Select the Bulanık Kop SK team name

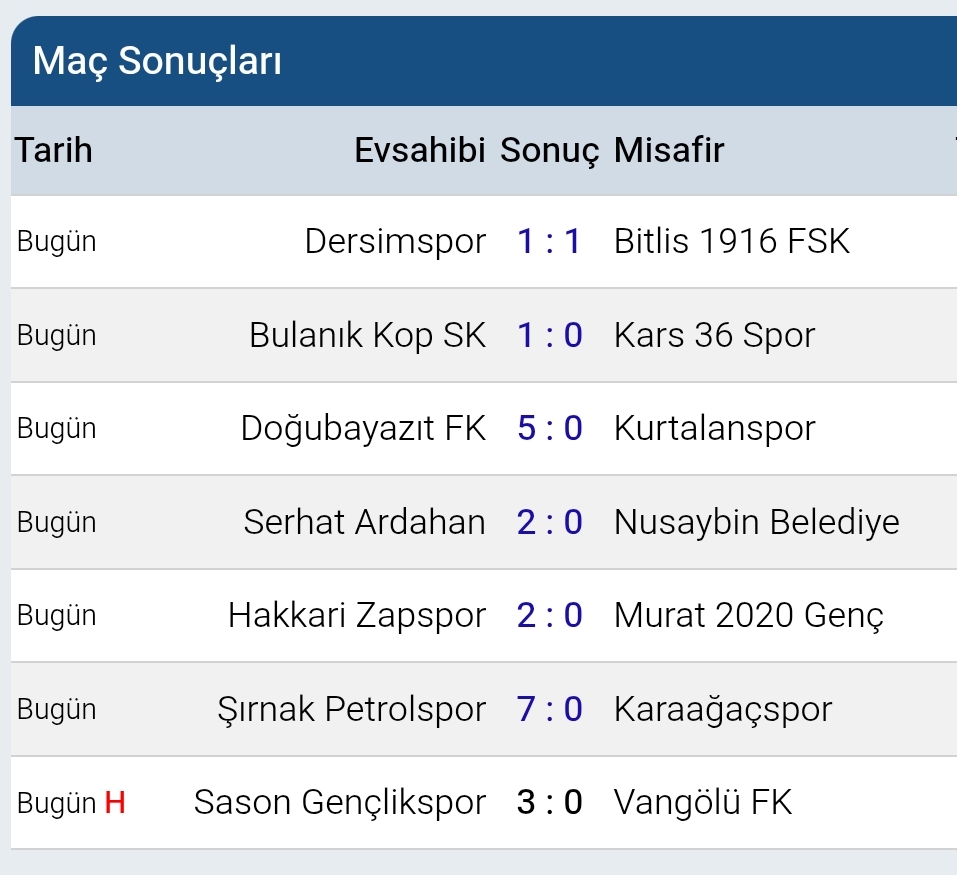point(367,335)
